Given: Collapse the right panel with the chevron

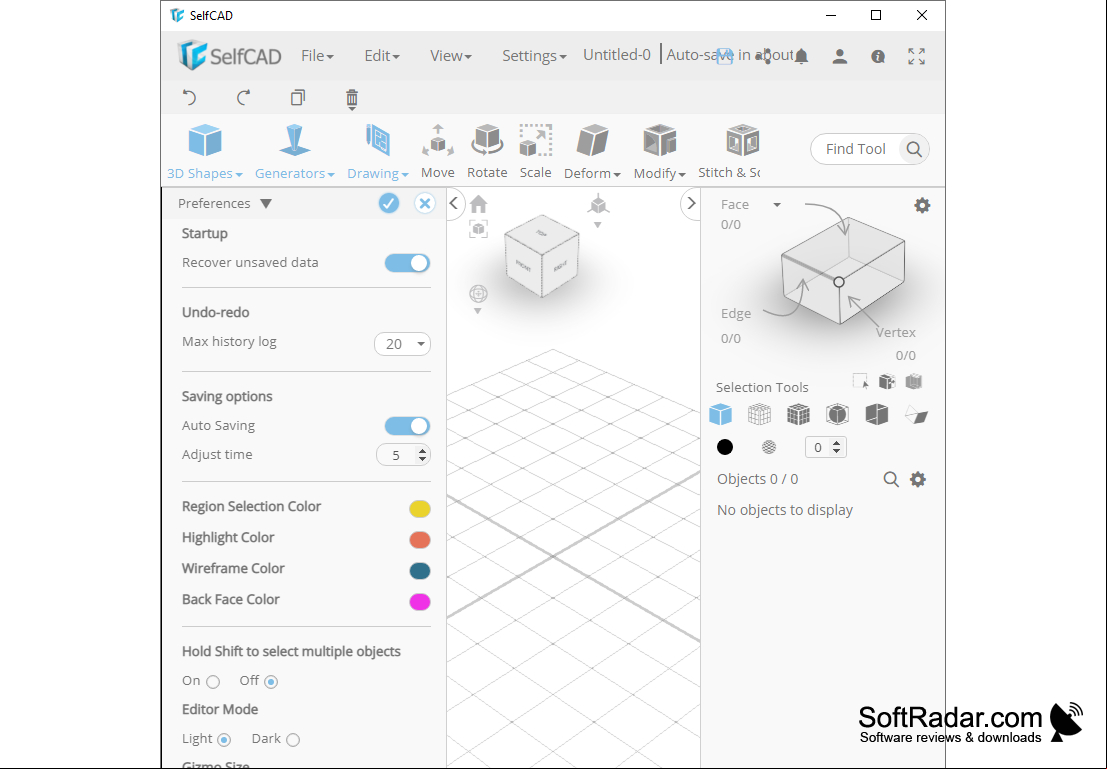Looking at the screenshot, I should click(x=690, y=203).
